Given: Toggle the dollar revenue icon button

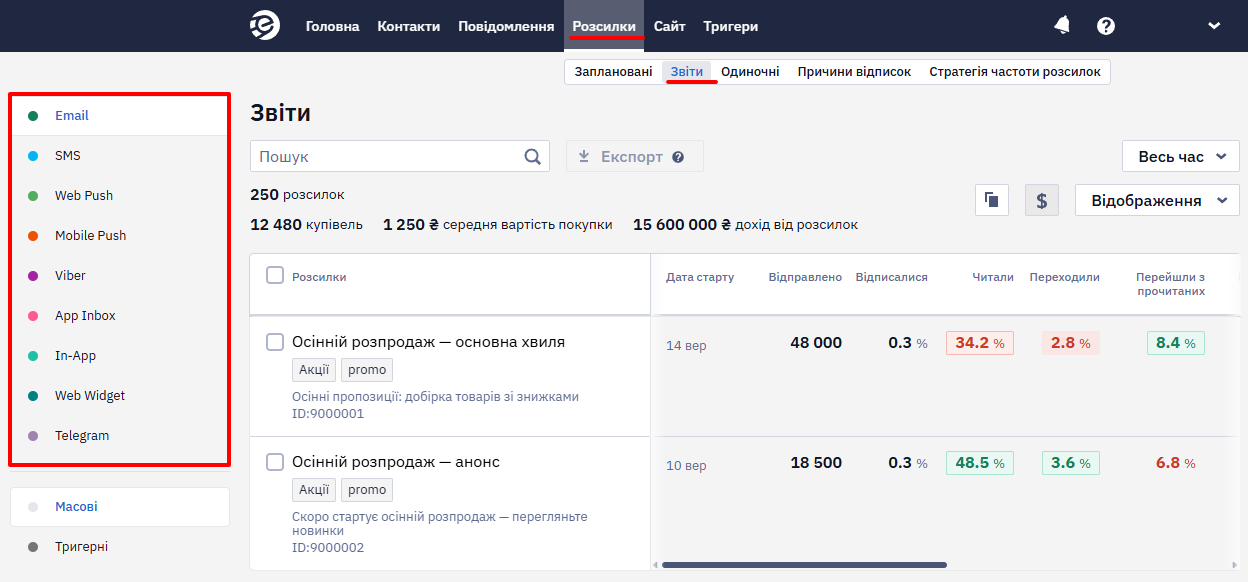Looking at the screenshot, I should click(1041, 200).
